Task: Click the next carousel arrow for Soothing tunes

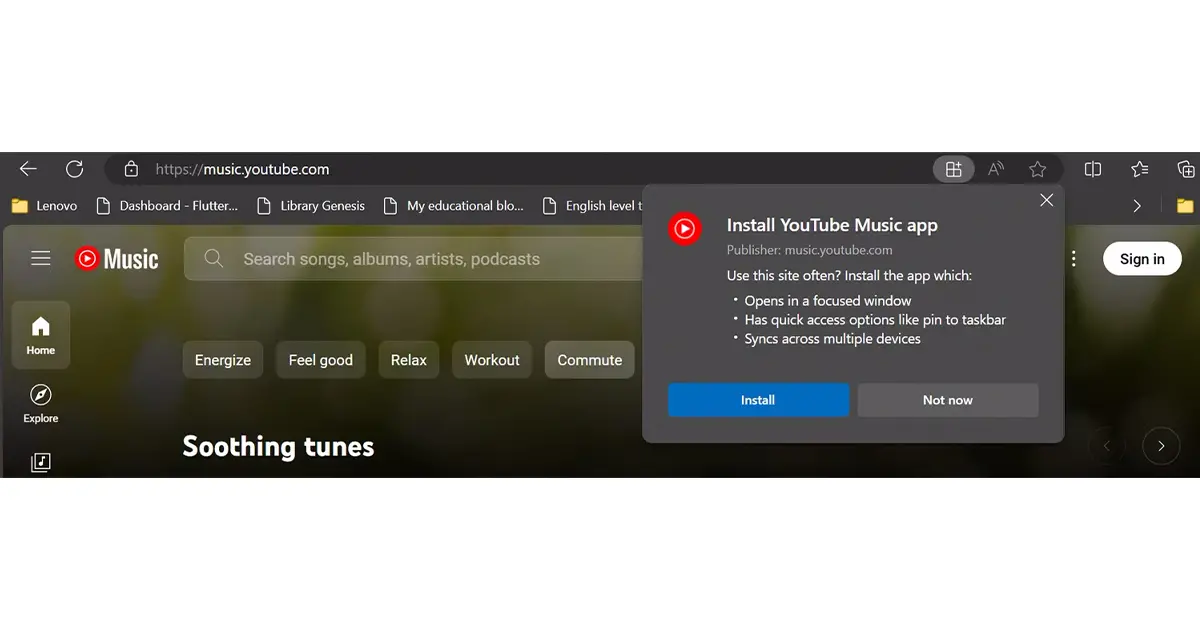Action: coord(1161,446)
